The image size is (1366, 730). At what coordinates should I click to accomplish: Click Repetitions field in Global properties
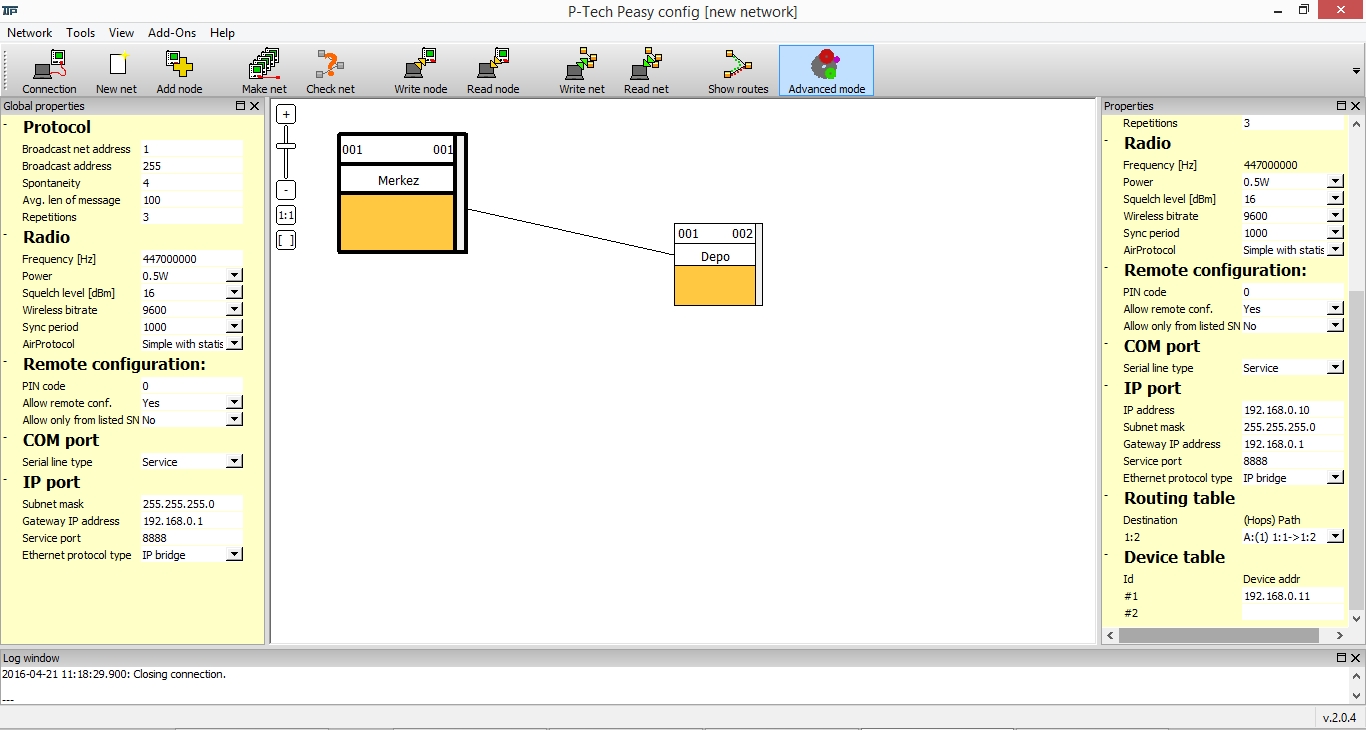191,217
